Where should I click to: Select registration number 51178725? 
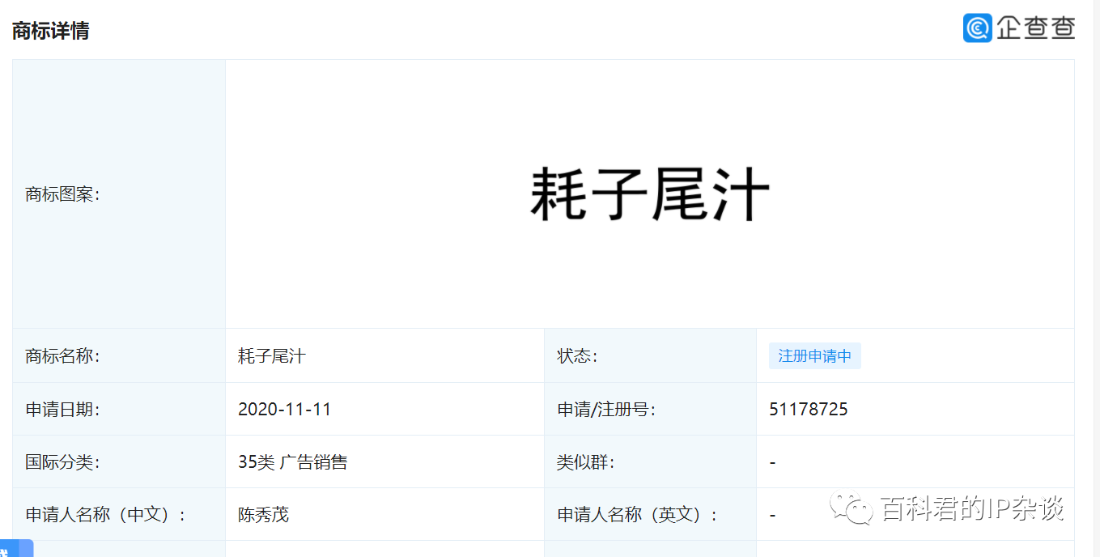click(808, 409)
